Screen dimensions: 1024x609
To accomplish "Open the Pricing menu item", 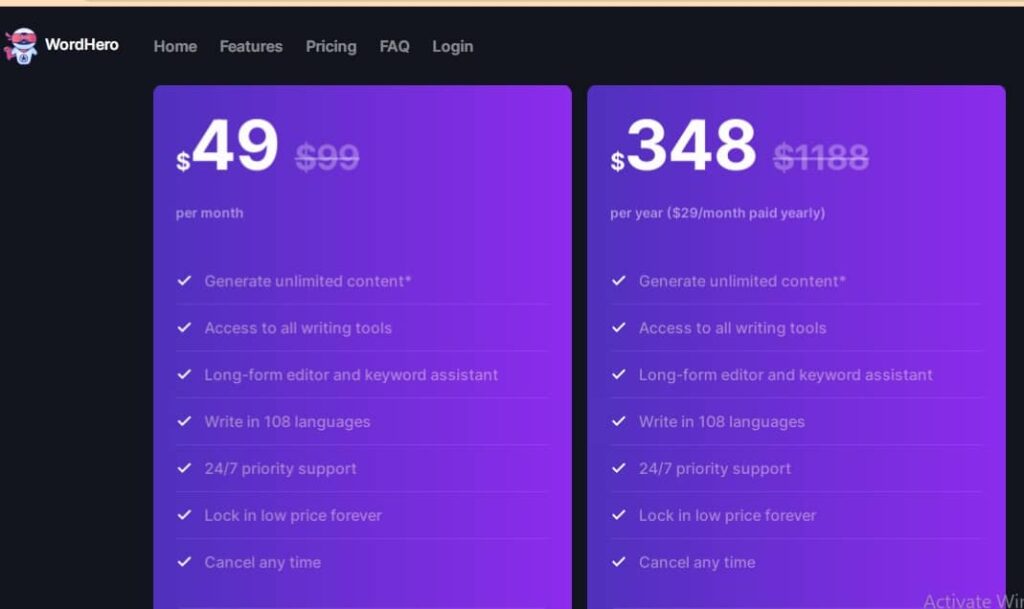I will [331, 46].
